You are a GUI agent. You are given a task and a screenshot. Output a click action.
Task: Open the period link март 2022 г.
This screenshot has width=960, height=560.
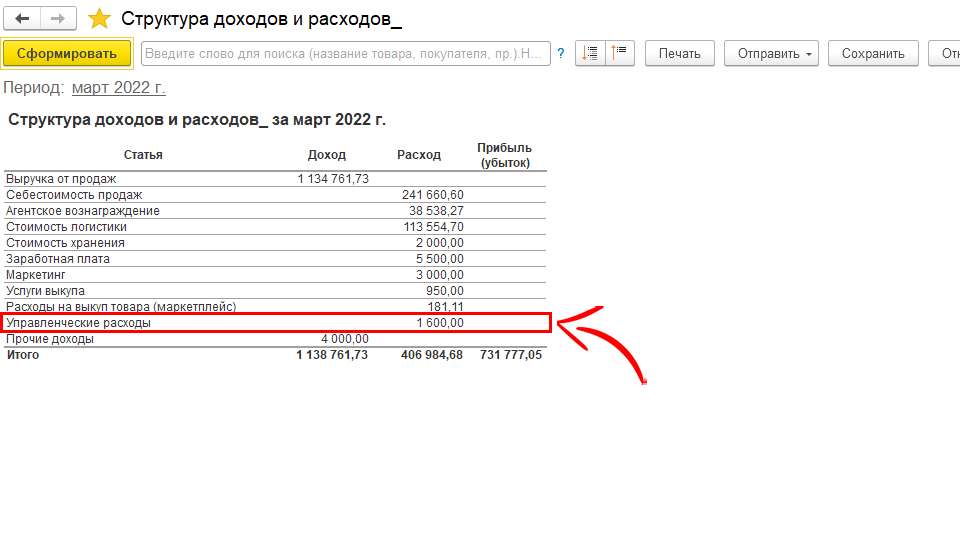(x=118, y=88)
